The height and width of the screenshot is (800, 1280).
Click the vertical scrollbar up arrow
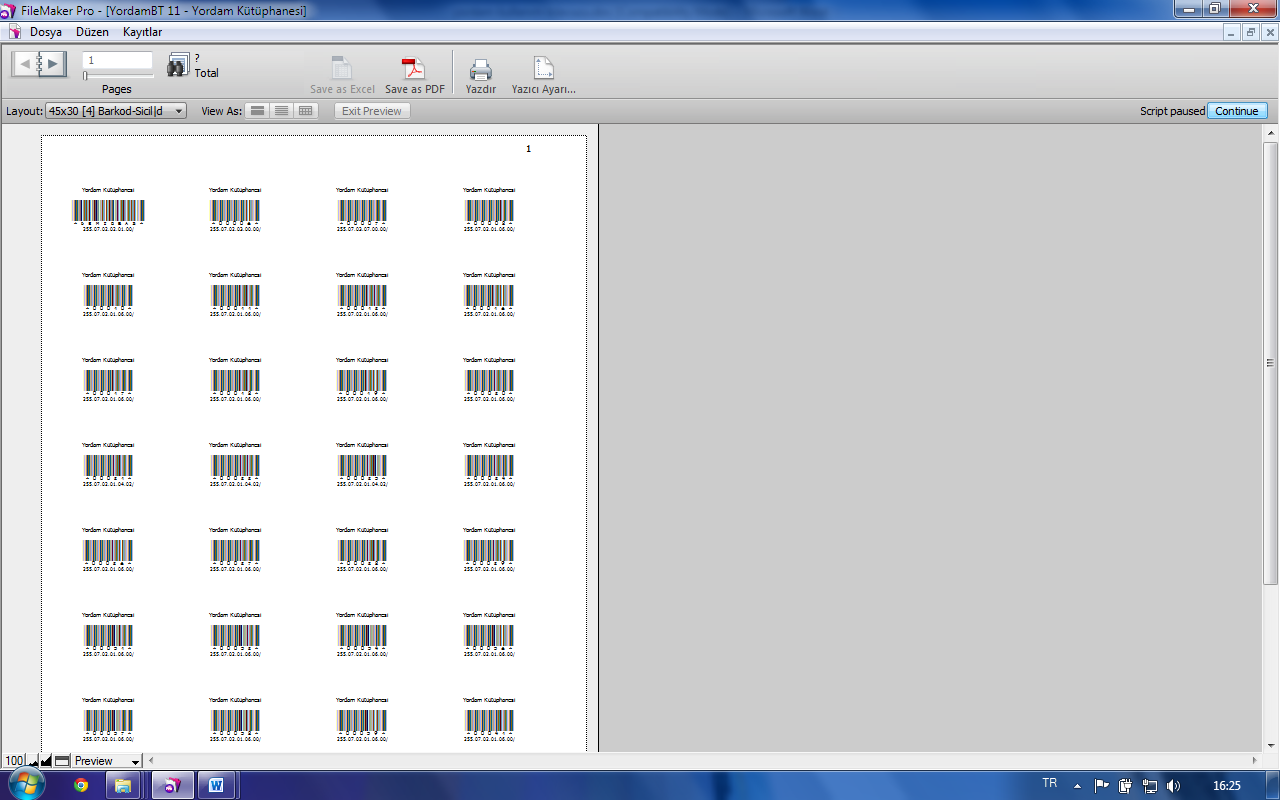tap(1271, 132)
